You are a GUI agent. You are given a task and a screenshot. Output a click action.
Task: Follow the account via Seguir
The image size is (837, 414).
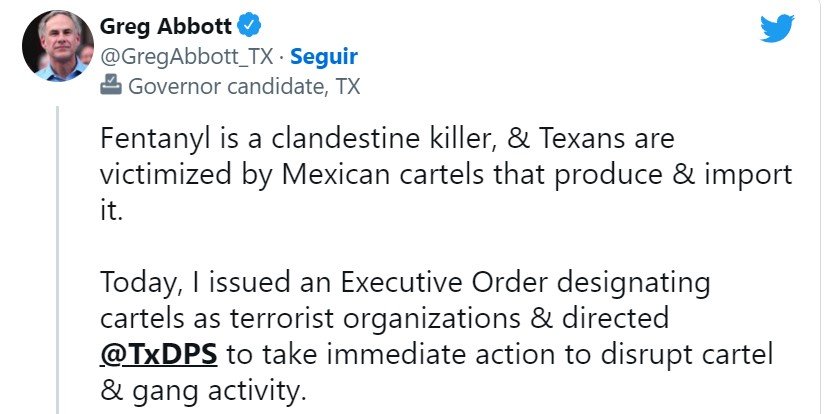tap(323, 55)
